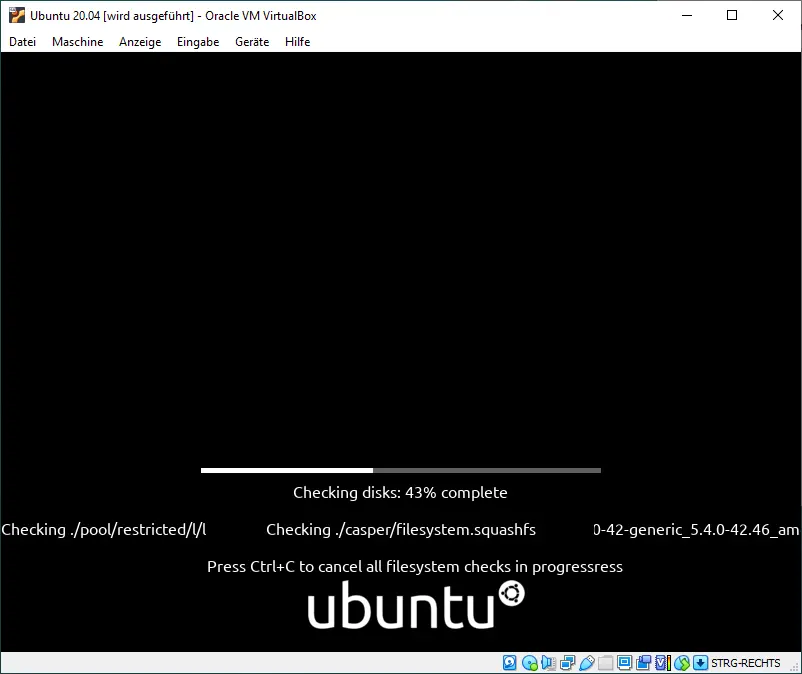Click the display settings status icon
The width and height of the screenshot is (802, 674).
pos(624,663)
